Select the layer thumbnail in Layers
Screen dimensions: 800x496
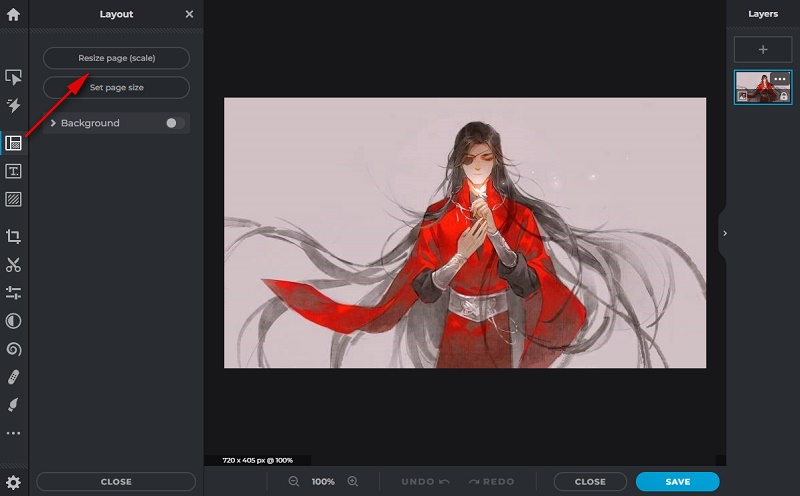click(x=763, y=87)
